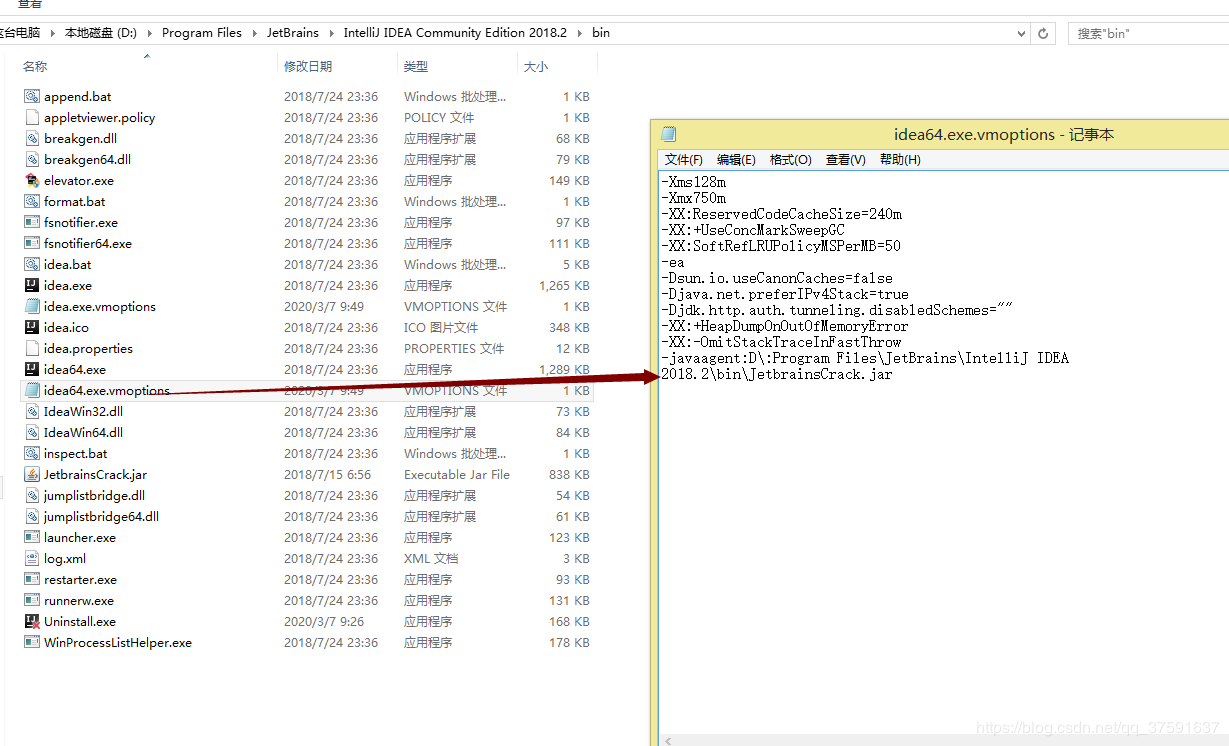This screenshot has width=1229, height=746.
Task: Click the inspect.bat file icon
Action: [32, 454]
